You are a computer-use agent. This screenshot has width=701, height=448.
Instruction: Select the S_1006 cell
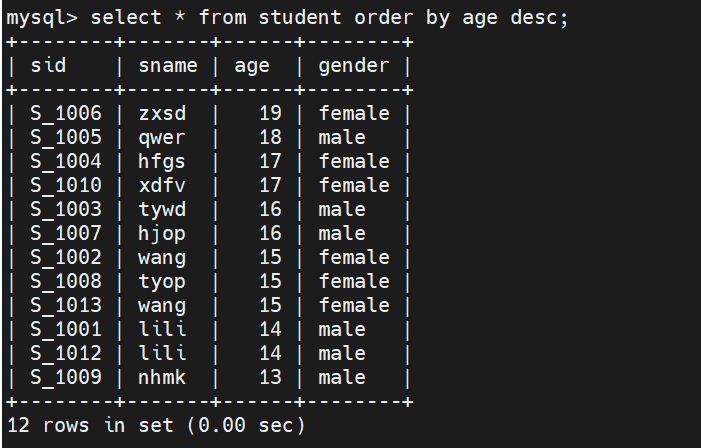[x=66, y=113]
